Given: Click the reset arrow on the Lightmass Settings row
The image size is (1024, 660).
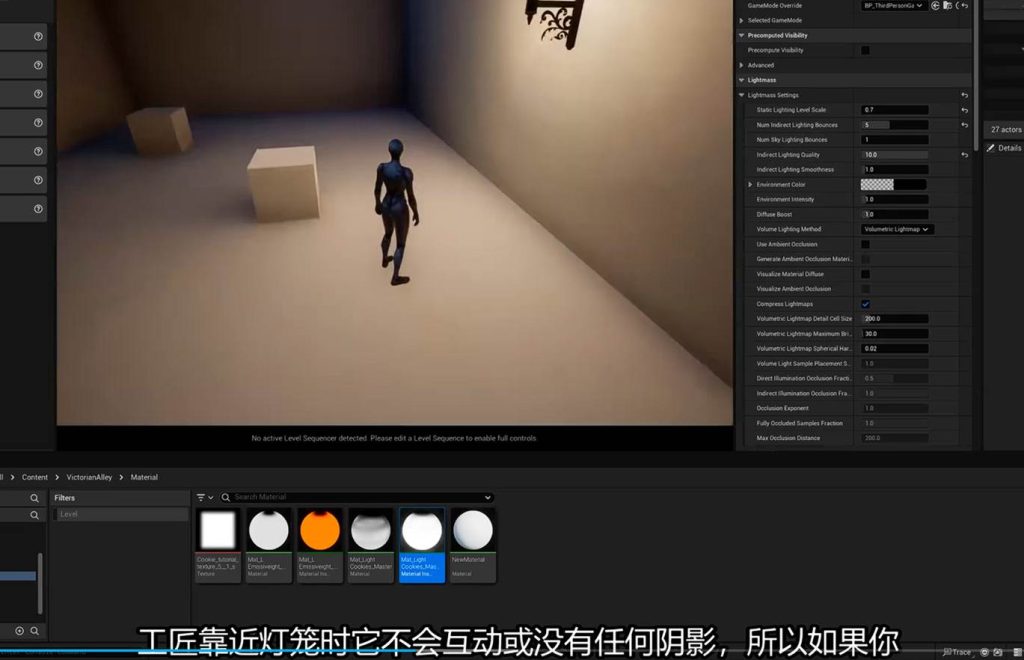Looking at the screenshot, I should tap(964, 95).
